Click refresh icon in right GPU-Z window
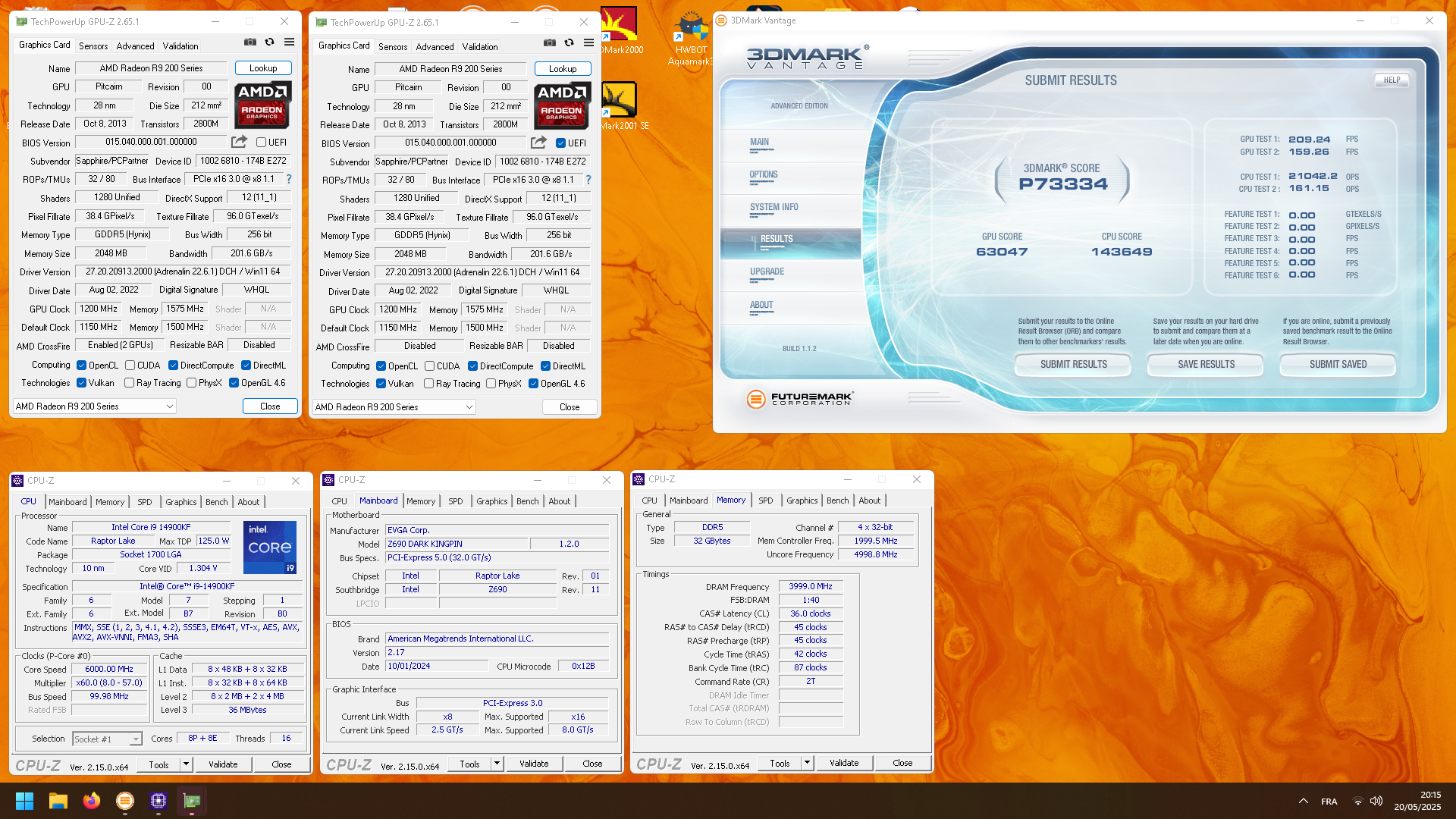The height and width of the screenshot is (819, 1456). click(569, 43)
